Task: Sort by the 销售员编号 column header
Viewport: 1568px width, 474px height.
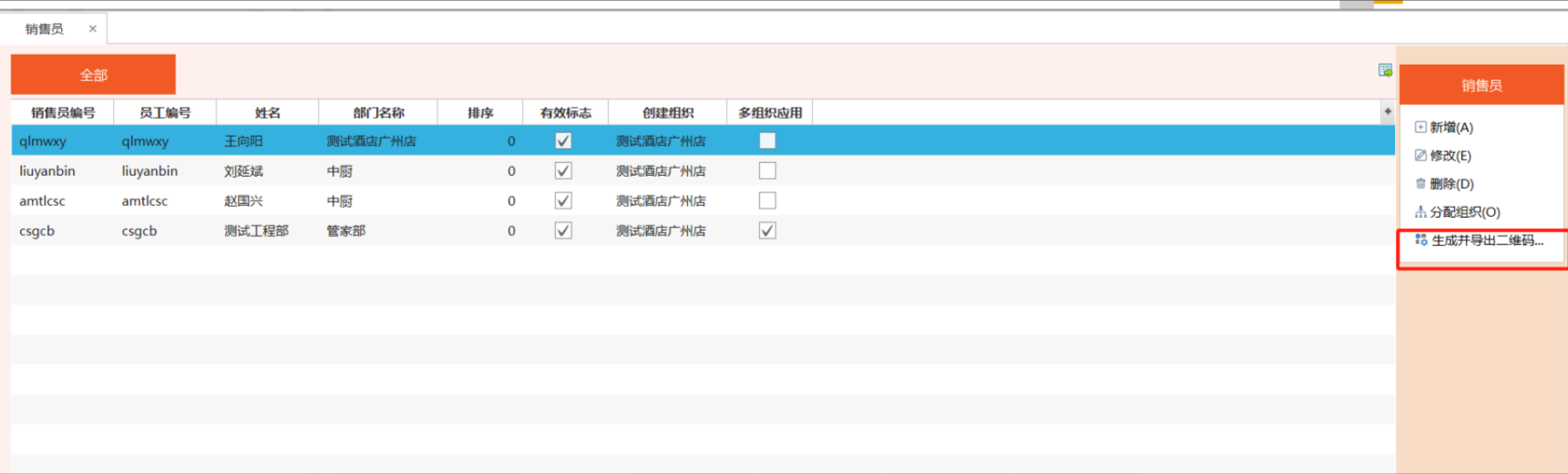Action: click(x=62, y=113)
